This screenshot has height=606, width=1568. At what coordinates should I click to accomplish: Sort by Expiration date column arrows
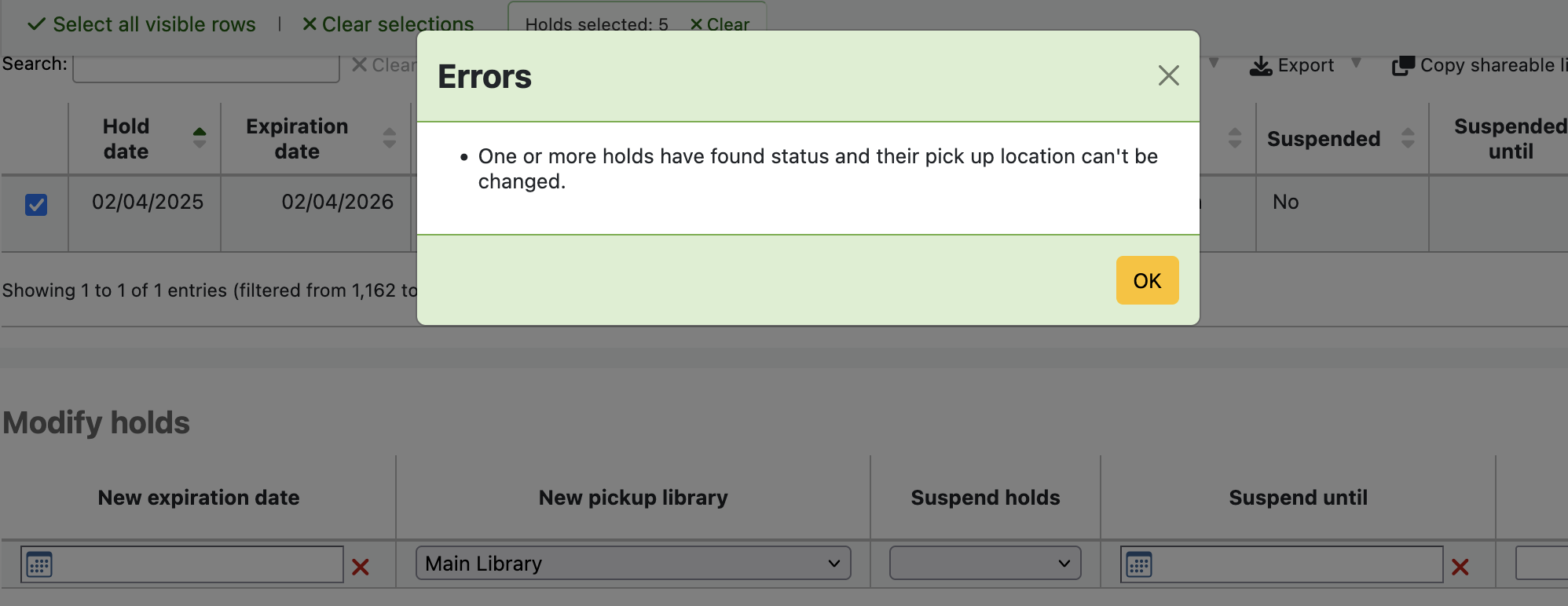(390, 138)
